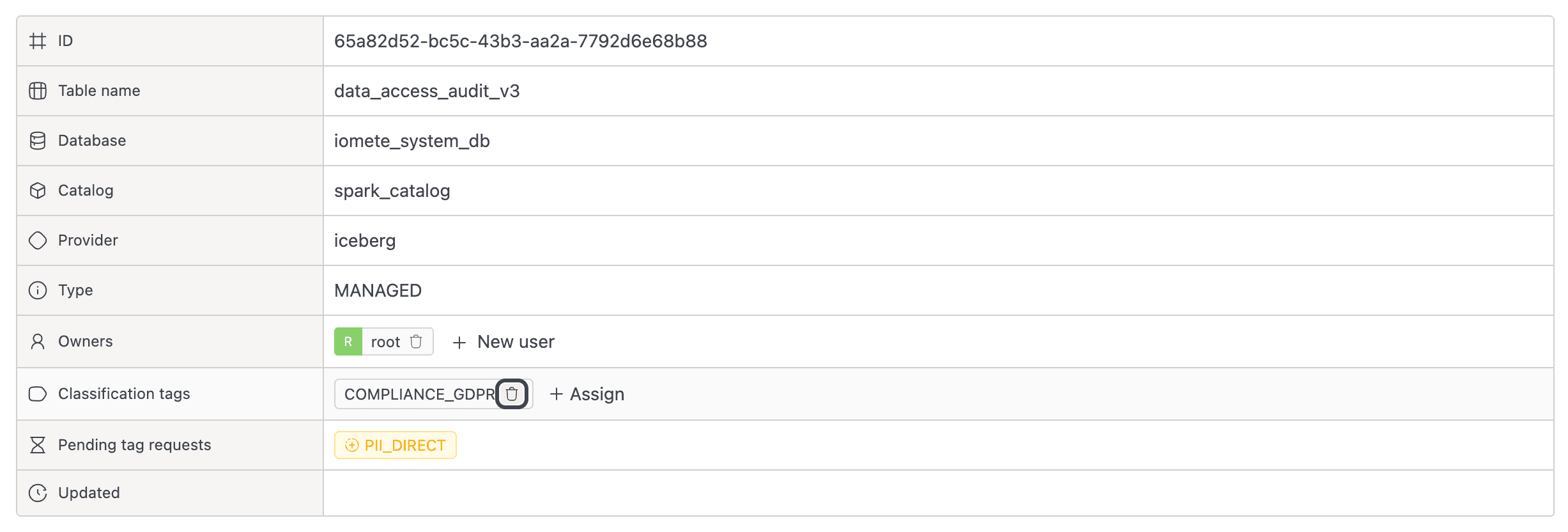This screenshot has width=1568, height=532.
Task: Click the hourglass icon for pending requests
Action: point(38,445)
